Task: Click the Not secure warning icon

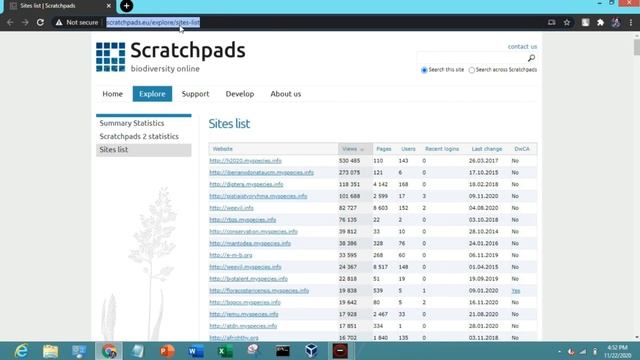Action: (x=59, y=22)
